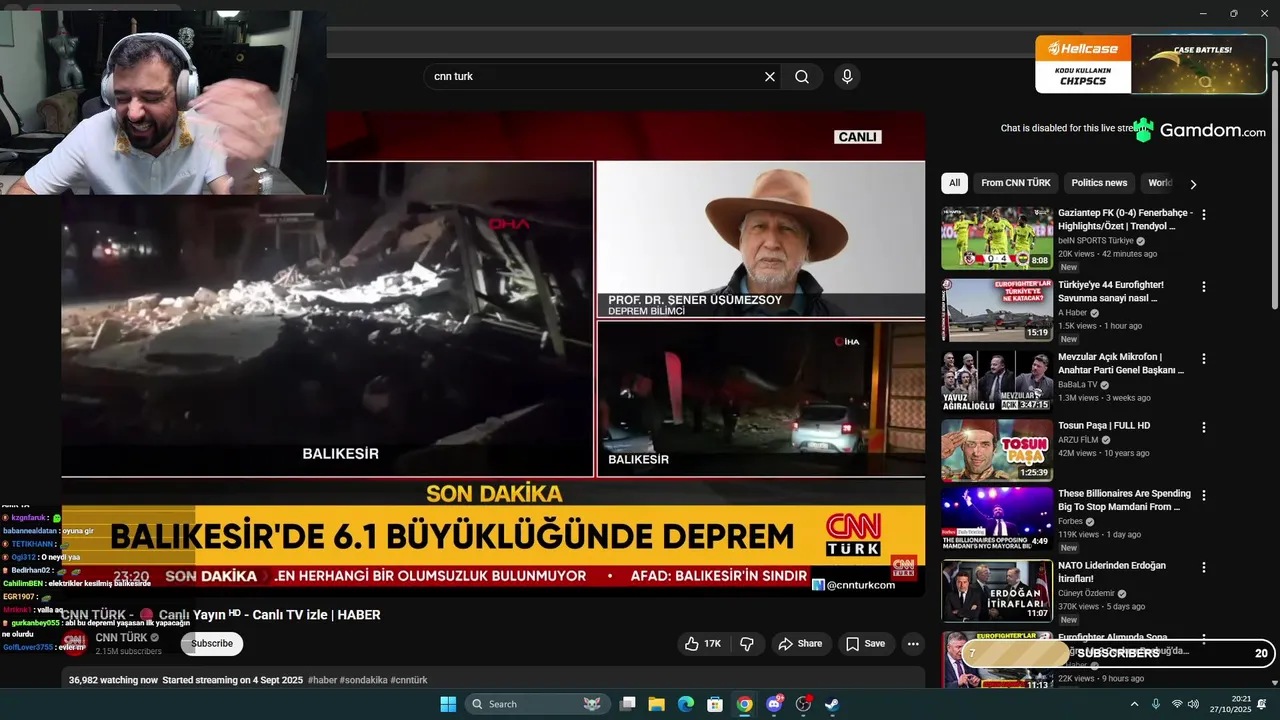
Task: Click the Gamdom.com logo overlay
Action: point(1200,130)
